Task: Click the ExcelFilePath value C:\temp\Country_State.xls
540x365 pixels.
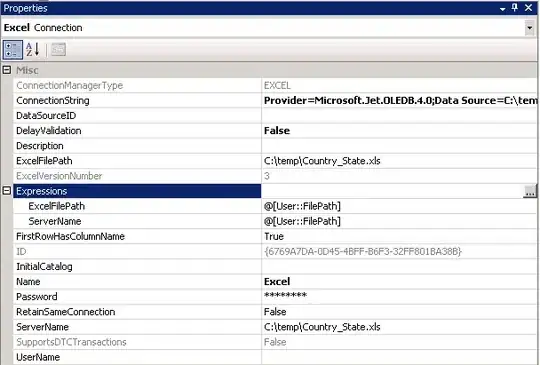Action: pos(322,161)
